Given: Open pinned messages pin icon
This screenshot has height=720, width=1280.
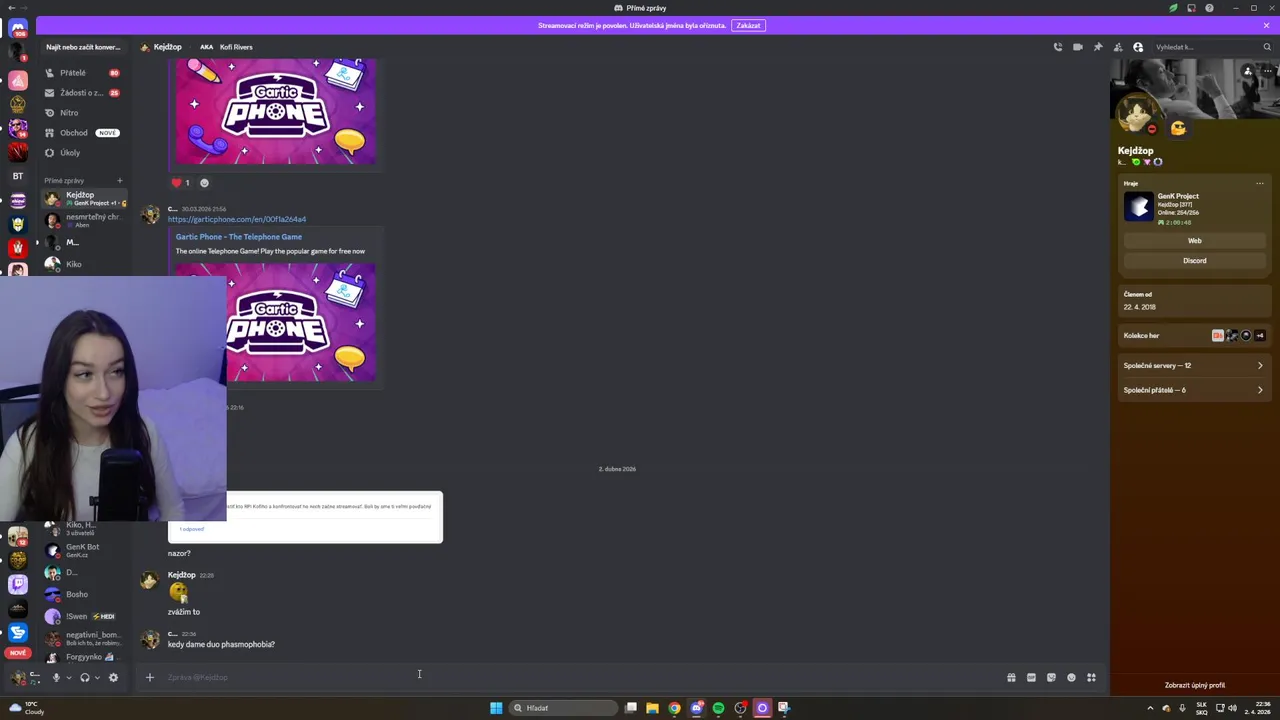Looking at the screenshot, I should click(x=1098, y=47).
